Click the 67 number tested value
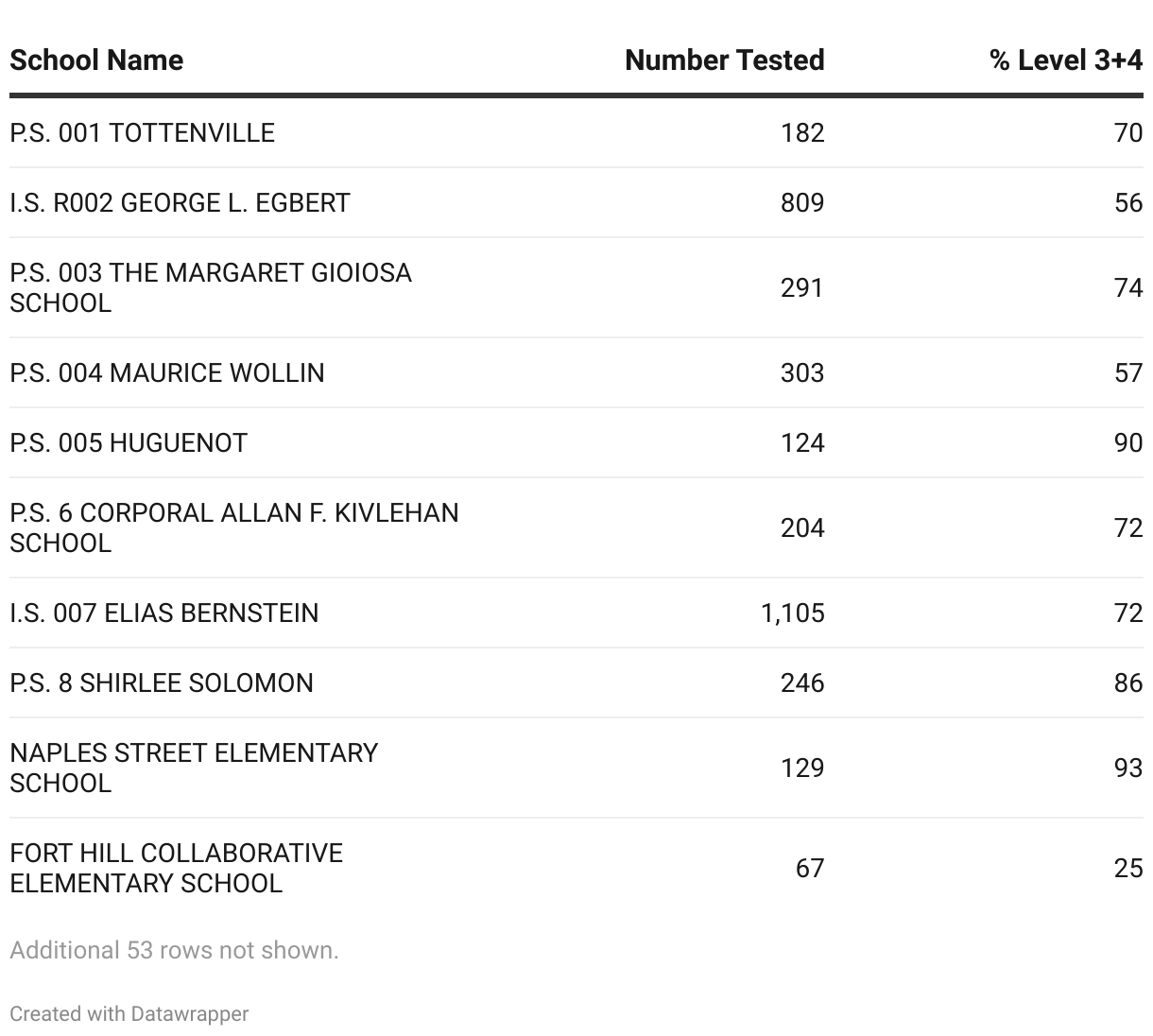 click(809, 868)
